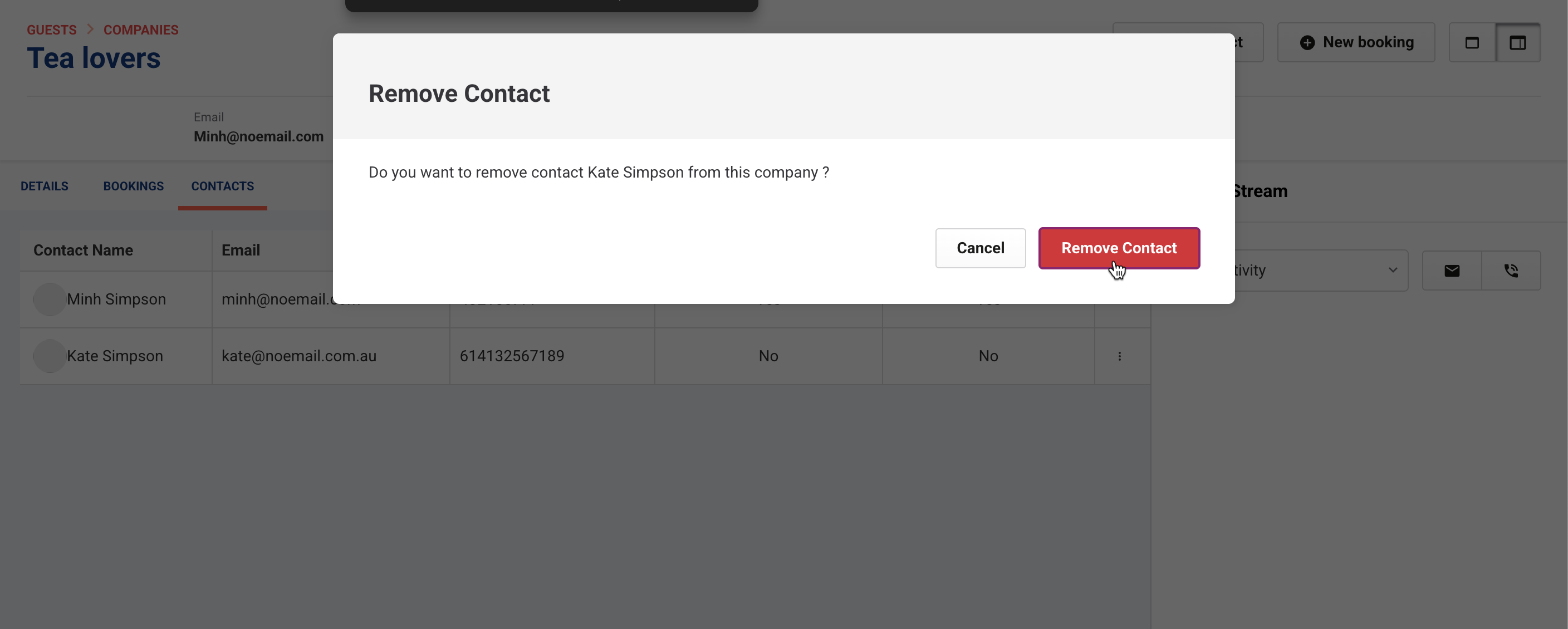1568x629 pixels.
Task: Confirm with the red Remove Contact button
Action: (x=1118, y=248)
